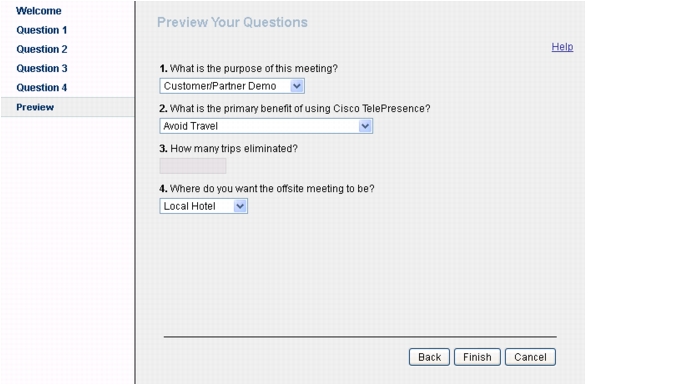The height and width of the screenshot is (387, 700).
Task: Click the 'What is the purpose' question label
Action: pyautogui.click(x=249, y=69)
